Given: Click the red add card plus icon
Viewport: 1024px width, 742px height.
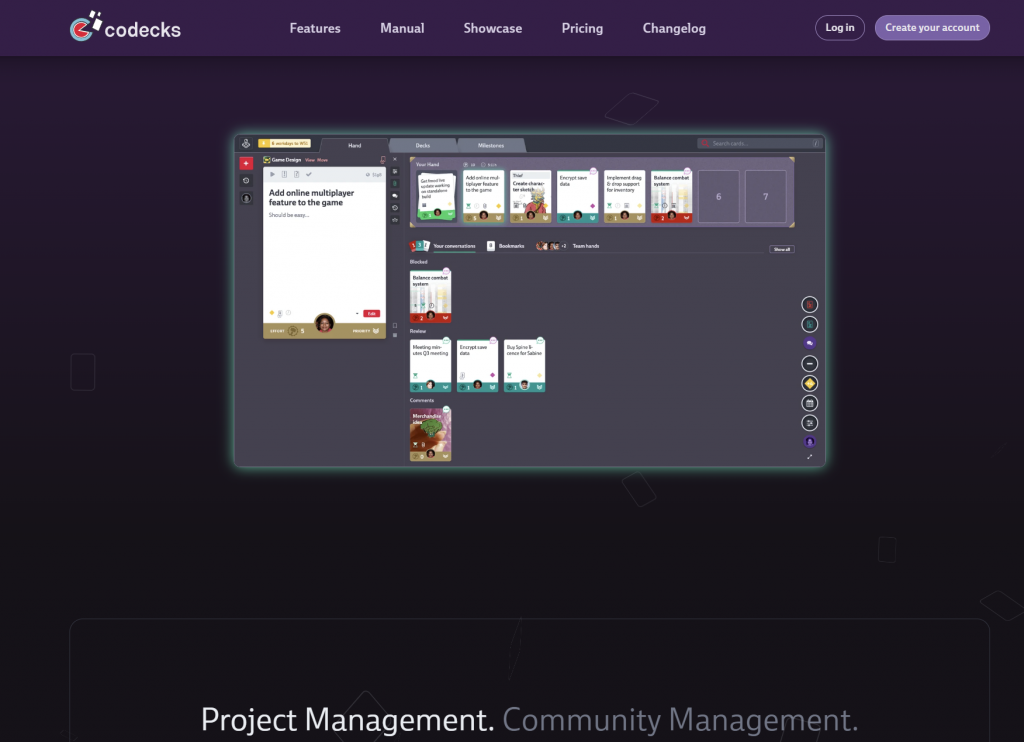Looking at the screenshot, I should (x=246, y=163).
